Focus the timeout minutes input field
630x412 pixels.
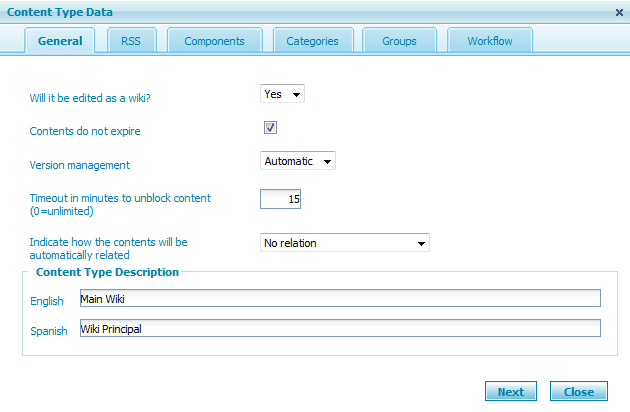[x=281, y=199]
